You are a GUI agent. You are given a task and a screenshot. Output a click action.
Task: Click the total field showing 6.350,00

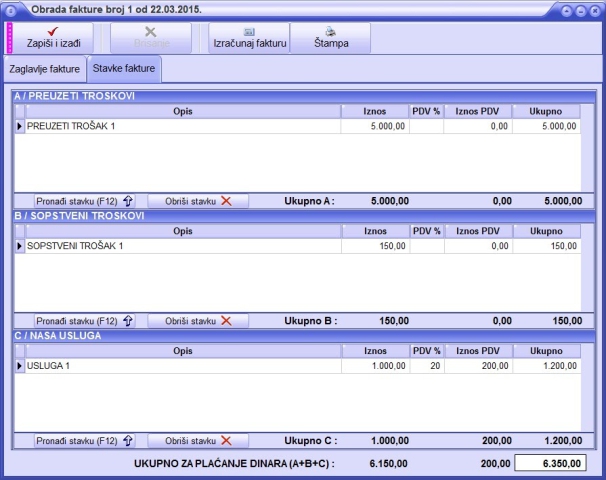(554, 463)
